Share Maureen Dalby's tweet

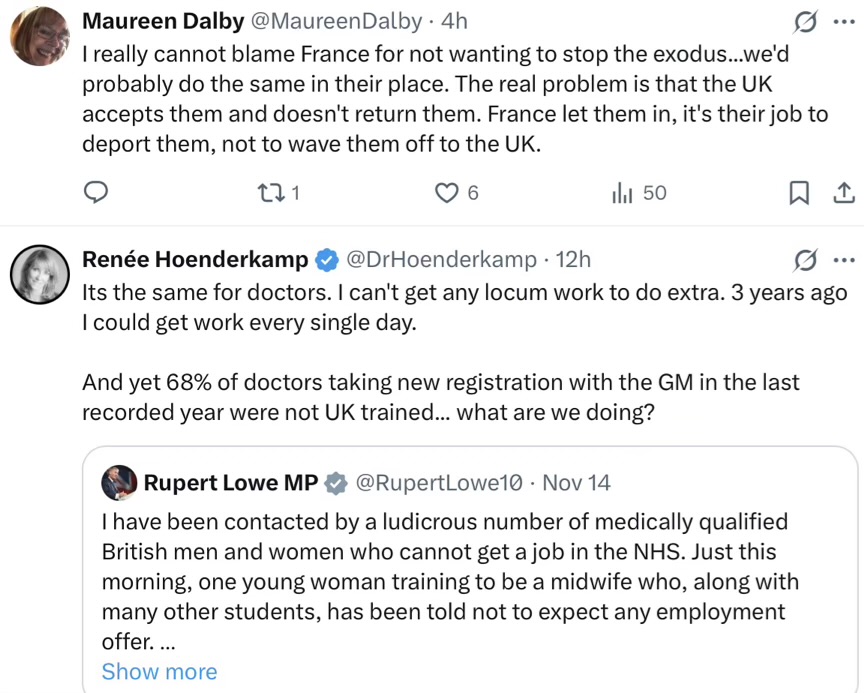(843, 192)
